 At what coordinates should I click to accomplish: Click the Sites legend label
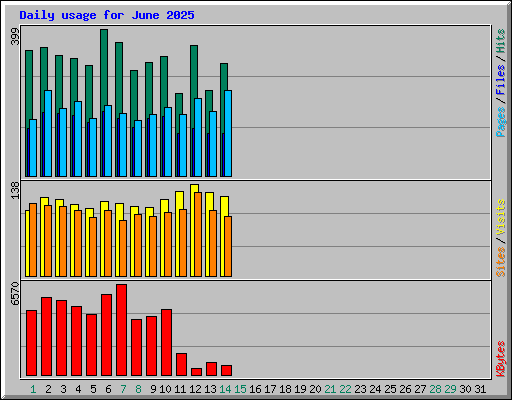click(x=501, y=262)
